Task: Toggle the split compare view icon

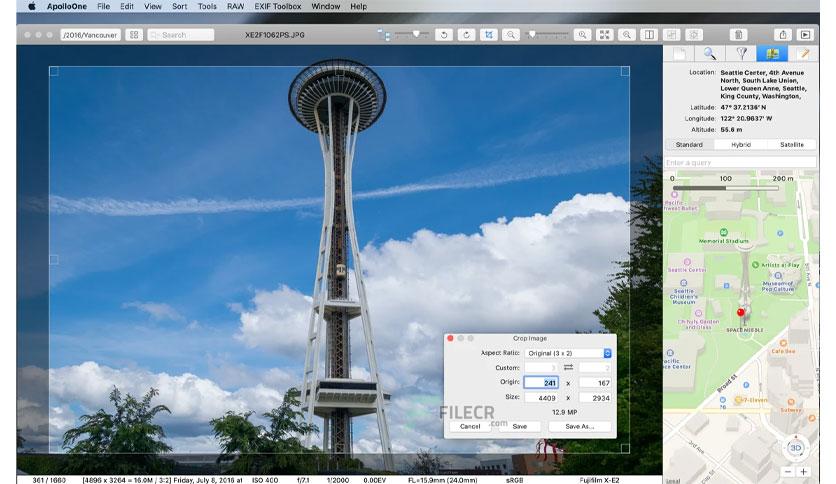Action: pos(649,35)
